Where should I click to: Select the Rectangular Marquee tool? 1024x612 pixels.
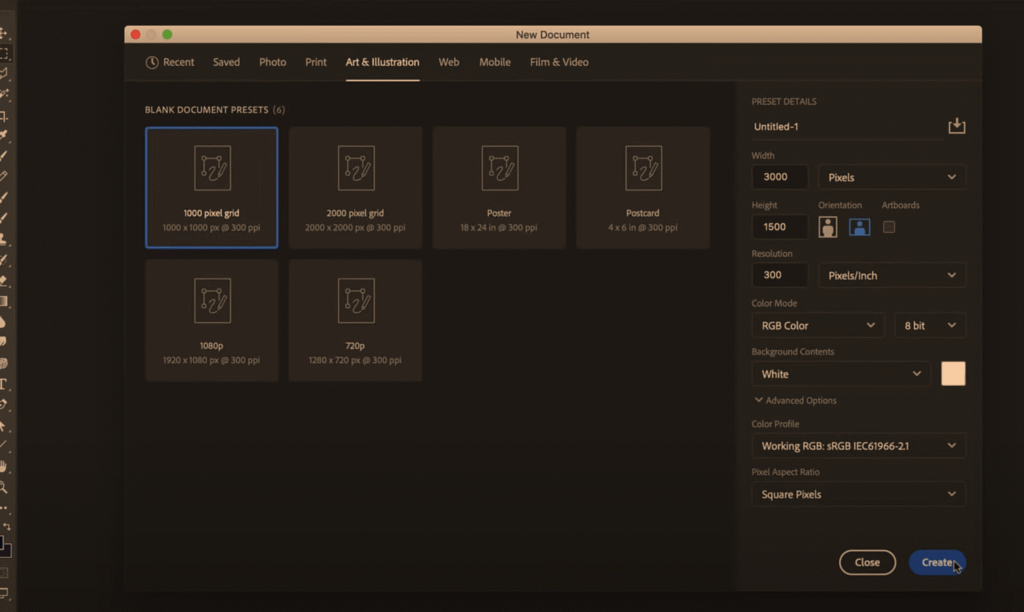[x=4, y=53]
